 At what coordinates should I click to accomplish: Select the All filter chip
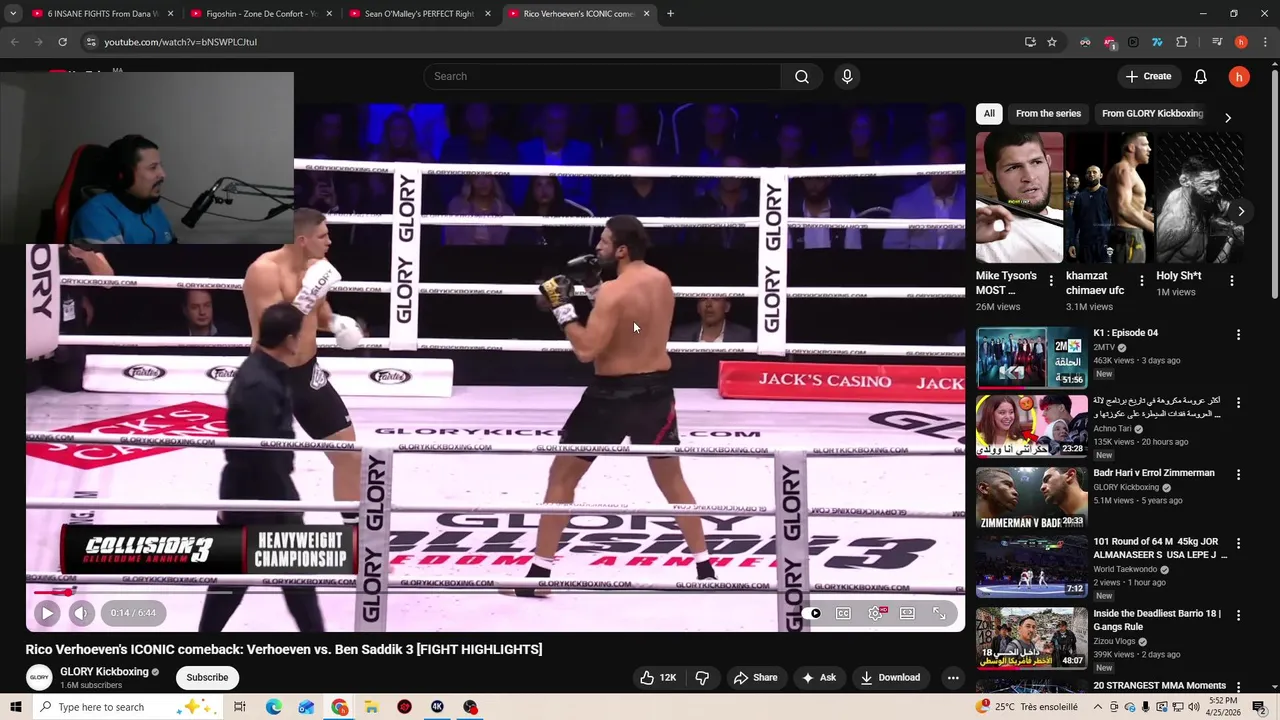coord(989,113)
